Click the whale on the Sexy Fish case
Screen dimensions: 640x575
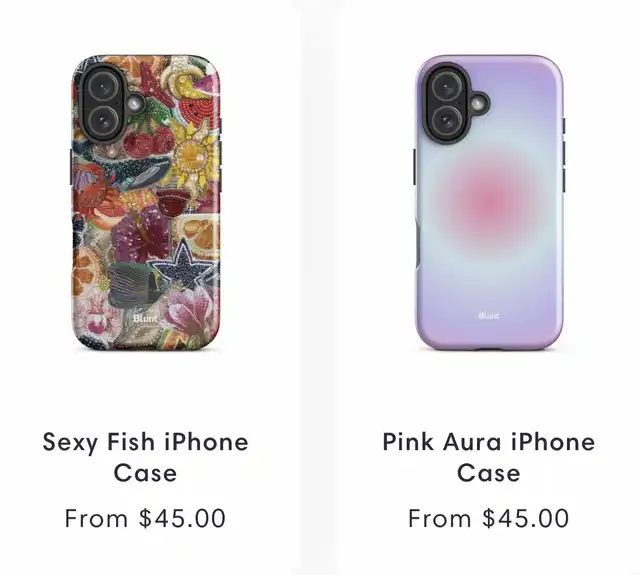coord(135,168)
